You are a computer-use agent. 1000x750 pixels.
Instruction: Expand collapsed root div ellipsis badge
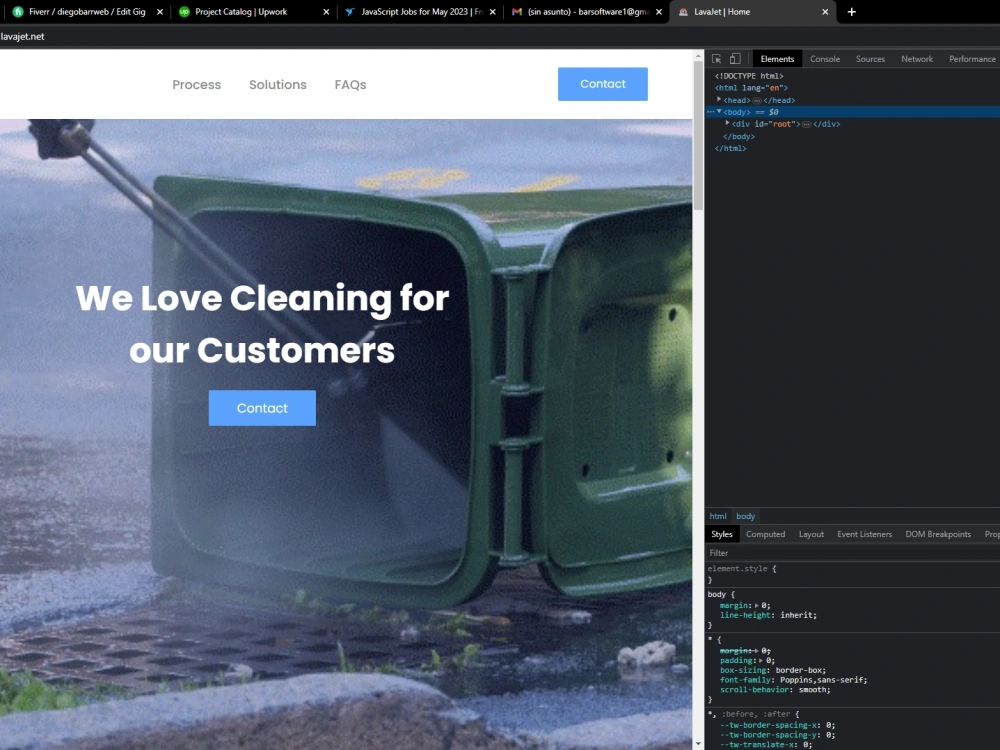806,124
